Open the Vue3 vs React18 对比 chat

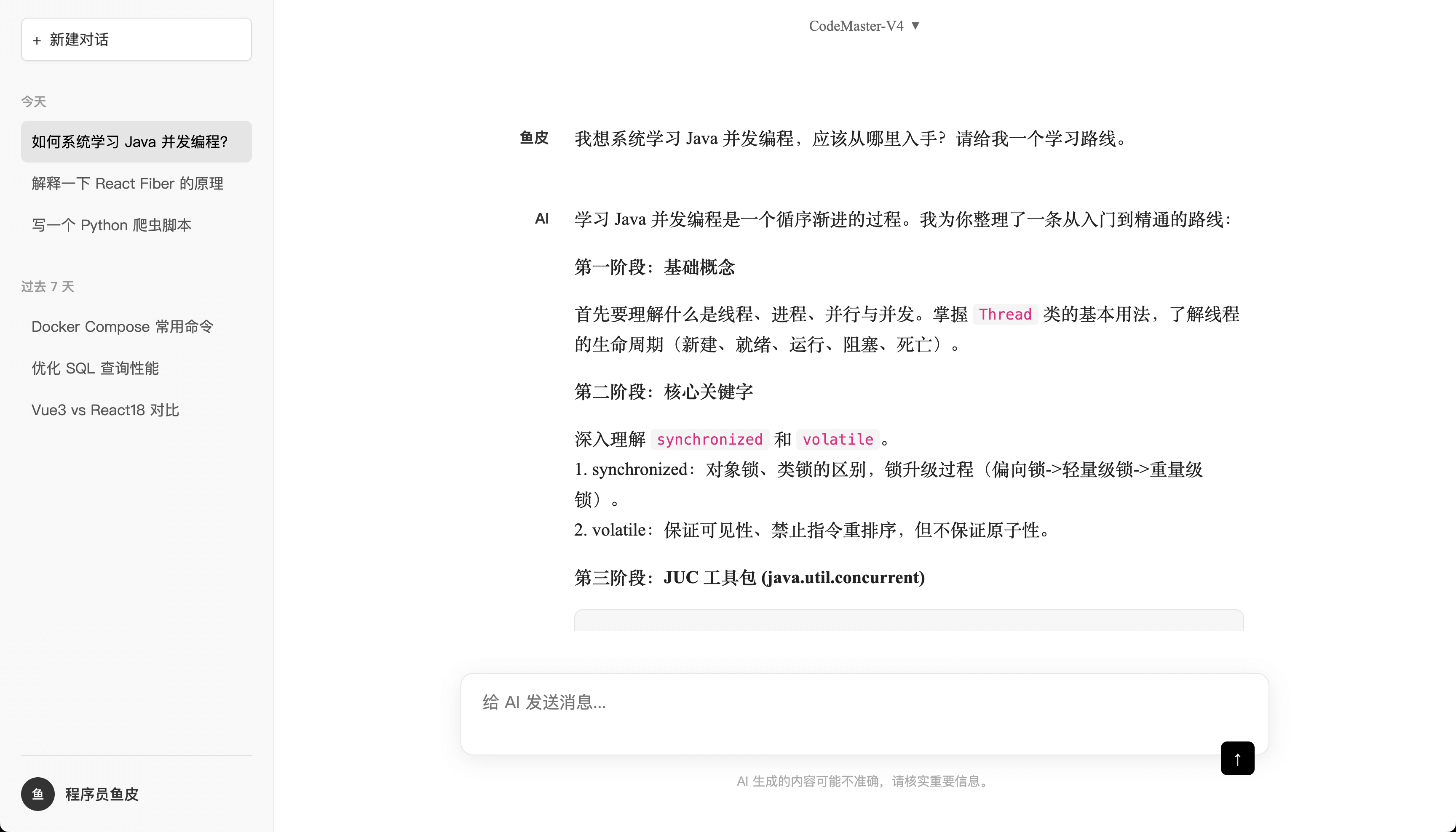coord(105,410)
